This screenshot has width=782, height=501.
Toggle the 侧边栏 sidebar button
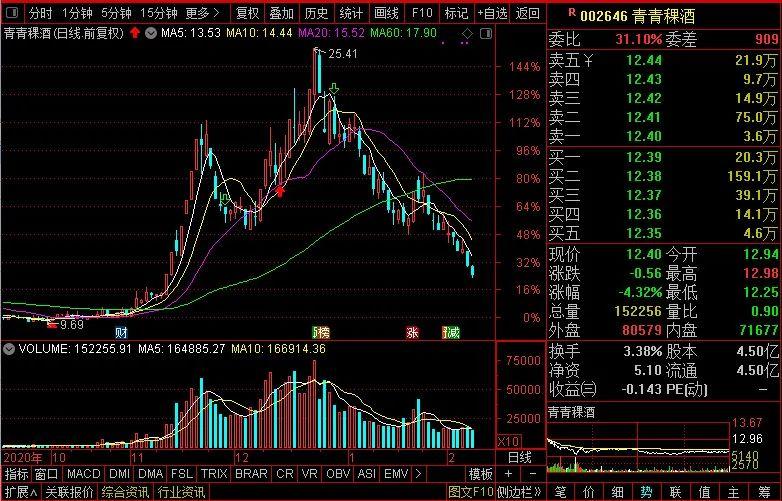519,492
